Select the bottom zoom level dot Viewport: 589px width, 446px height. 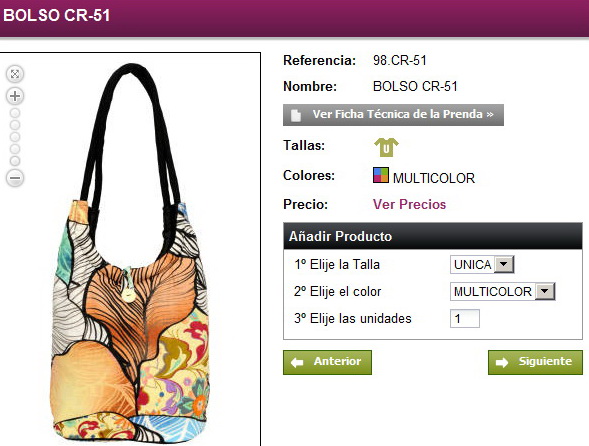[x=15, y=161]
